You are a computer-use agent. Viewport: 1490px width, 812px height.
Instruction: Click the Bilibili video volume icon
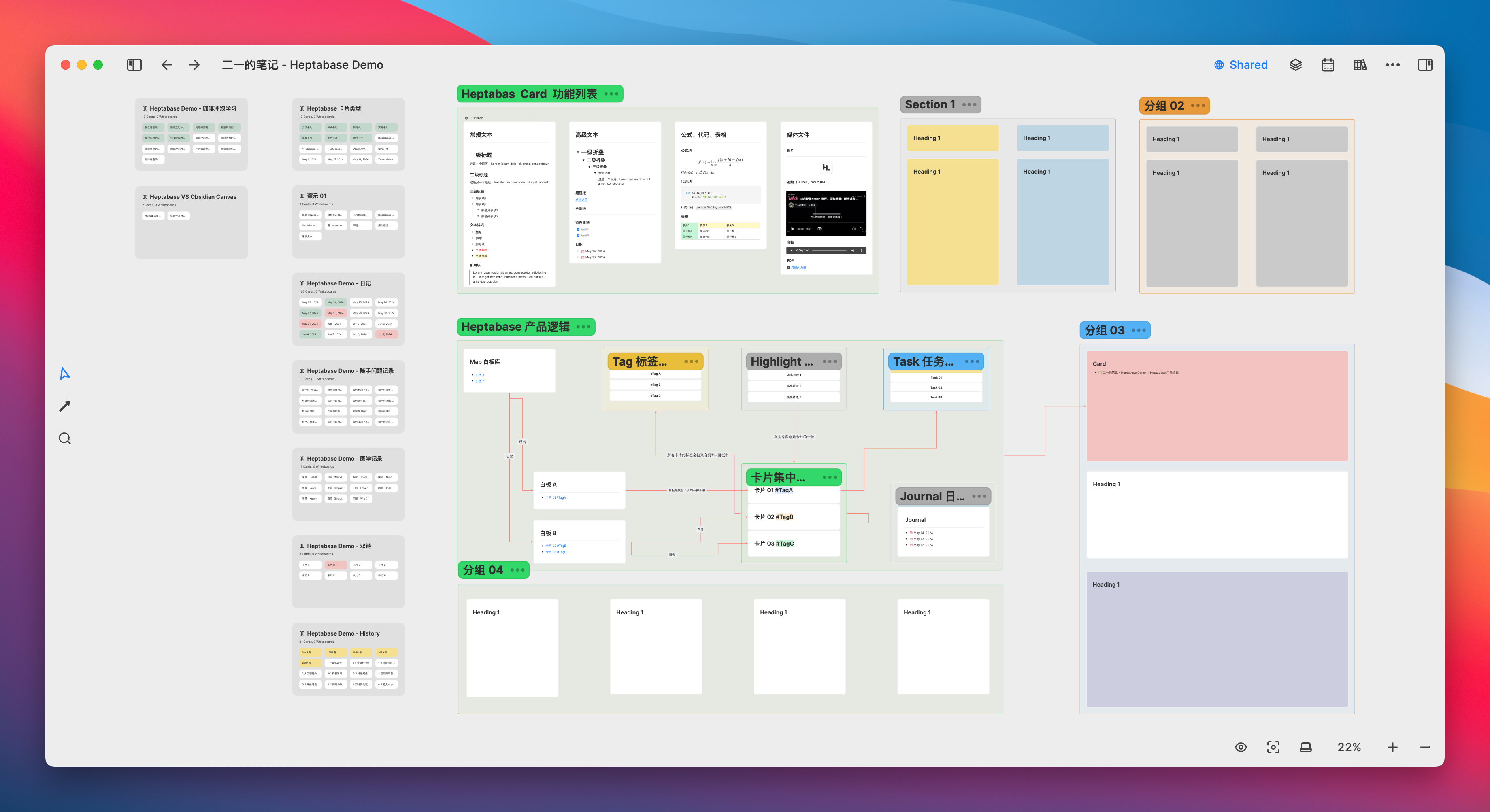[x=854, y=229]
